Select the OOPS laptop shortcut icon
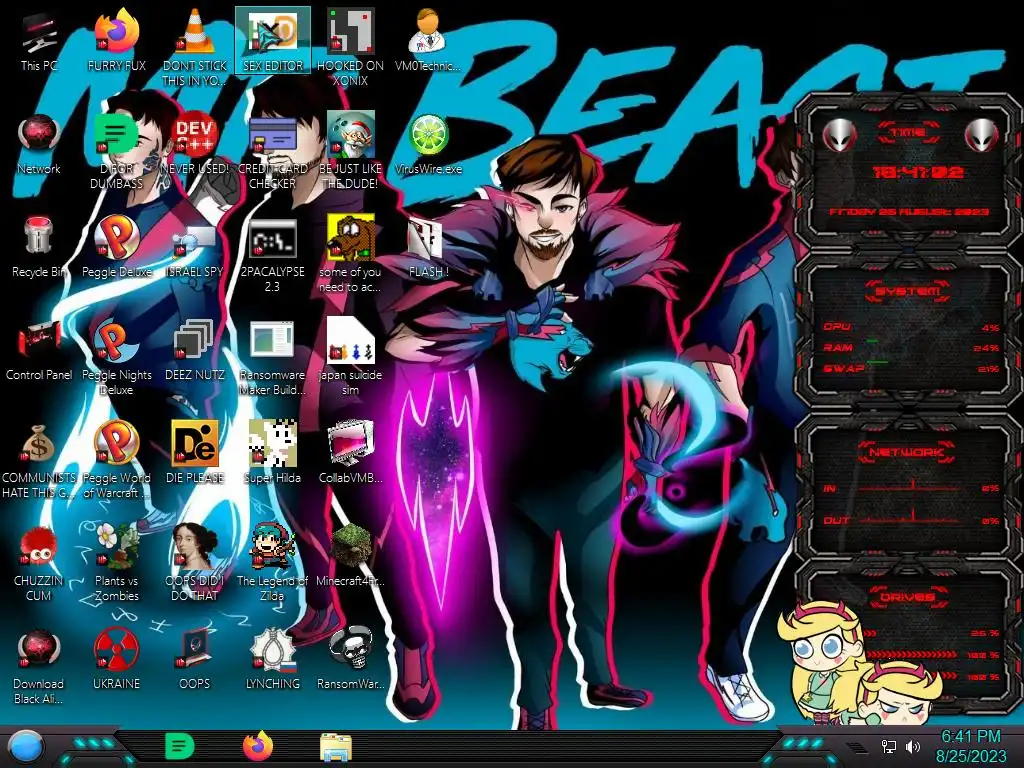This screenshot has height=768, width=1024. tap(194, 659)
